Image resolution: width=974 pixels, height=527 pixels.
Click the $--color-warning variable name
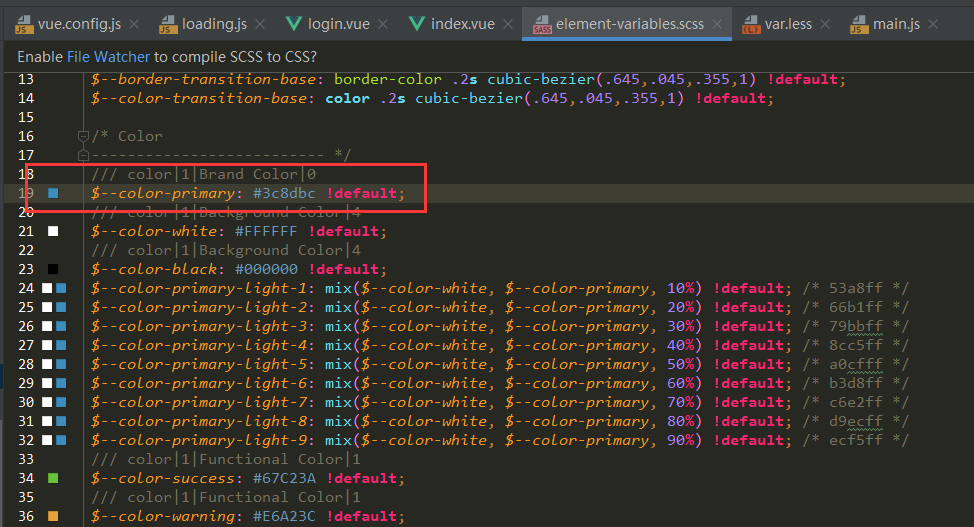pyautogui.click(x=163, y=516)
